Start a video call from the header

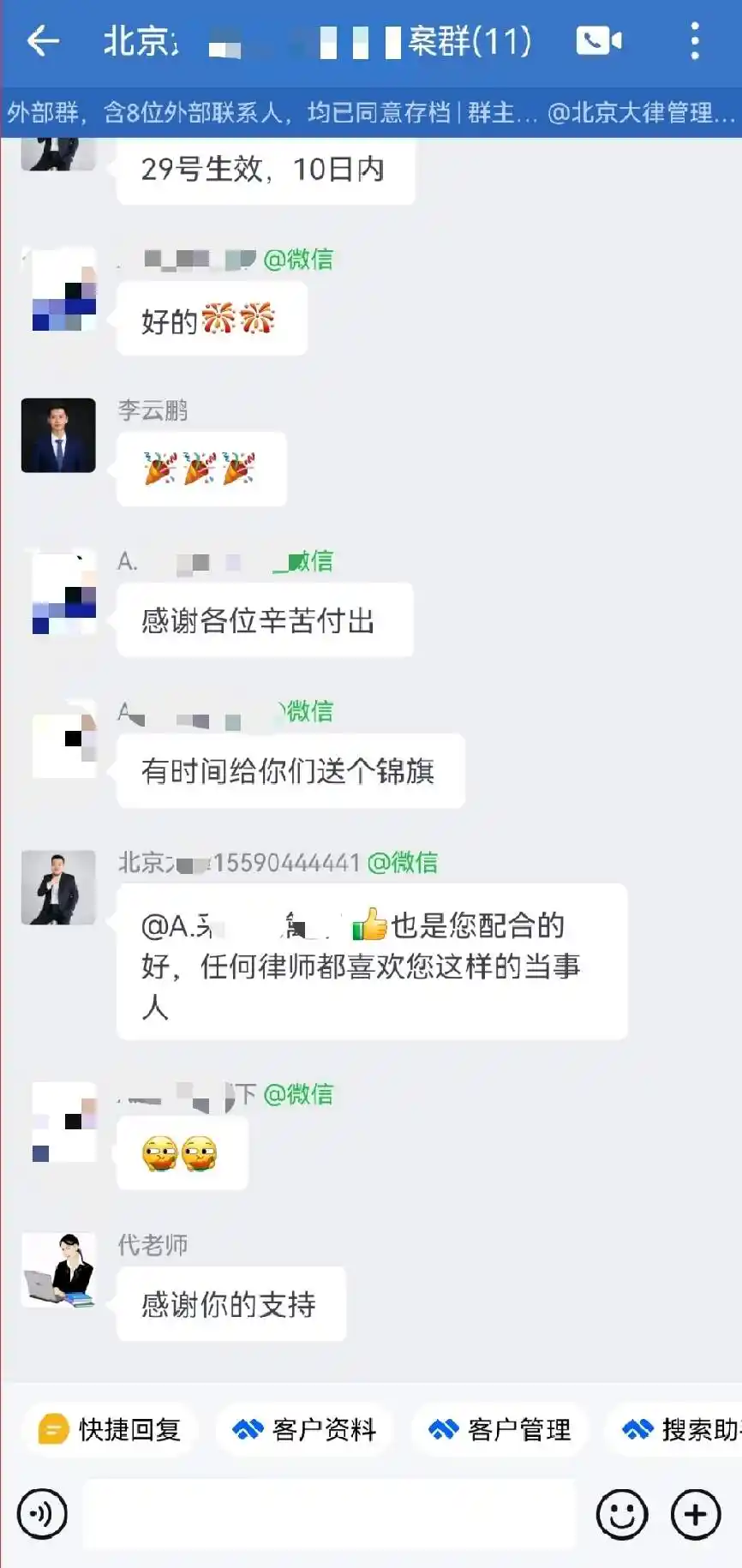click(599, 40)
